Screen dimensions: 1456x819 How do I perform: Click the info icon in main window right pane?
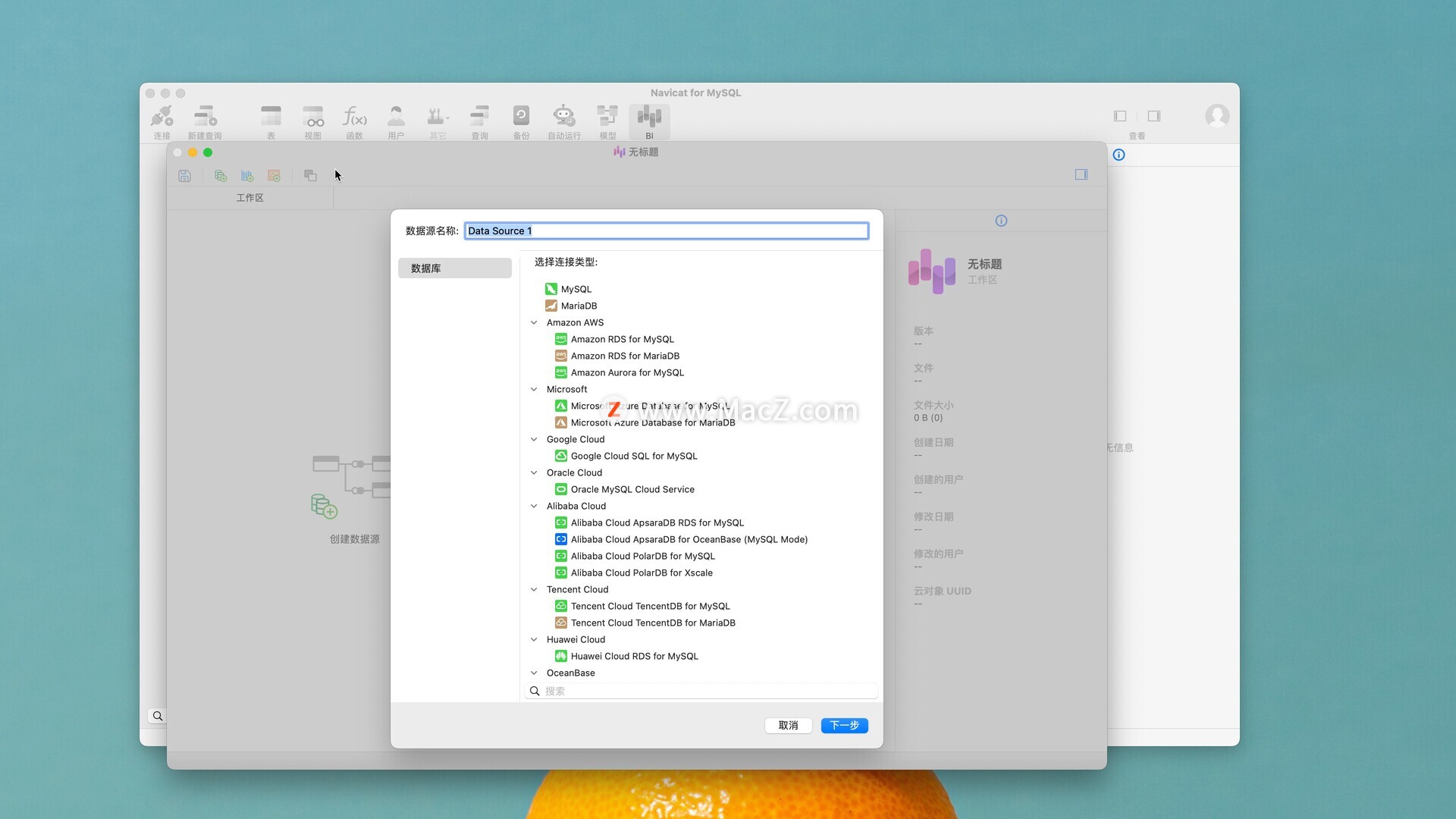coord(1119,155)
